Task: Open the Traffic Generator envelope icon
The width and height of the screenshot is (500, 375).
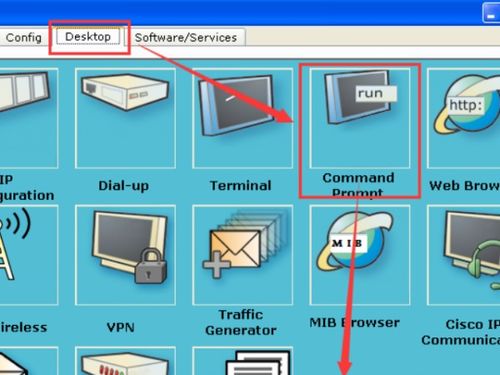Action: pyautogui.click(x=243, y=255)
